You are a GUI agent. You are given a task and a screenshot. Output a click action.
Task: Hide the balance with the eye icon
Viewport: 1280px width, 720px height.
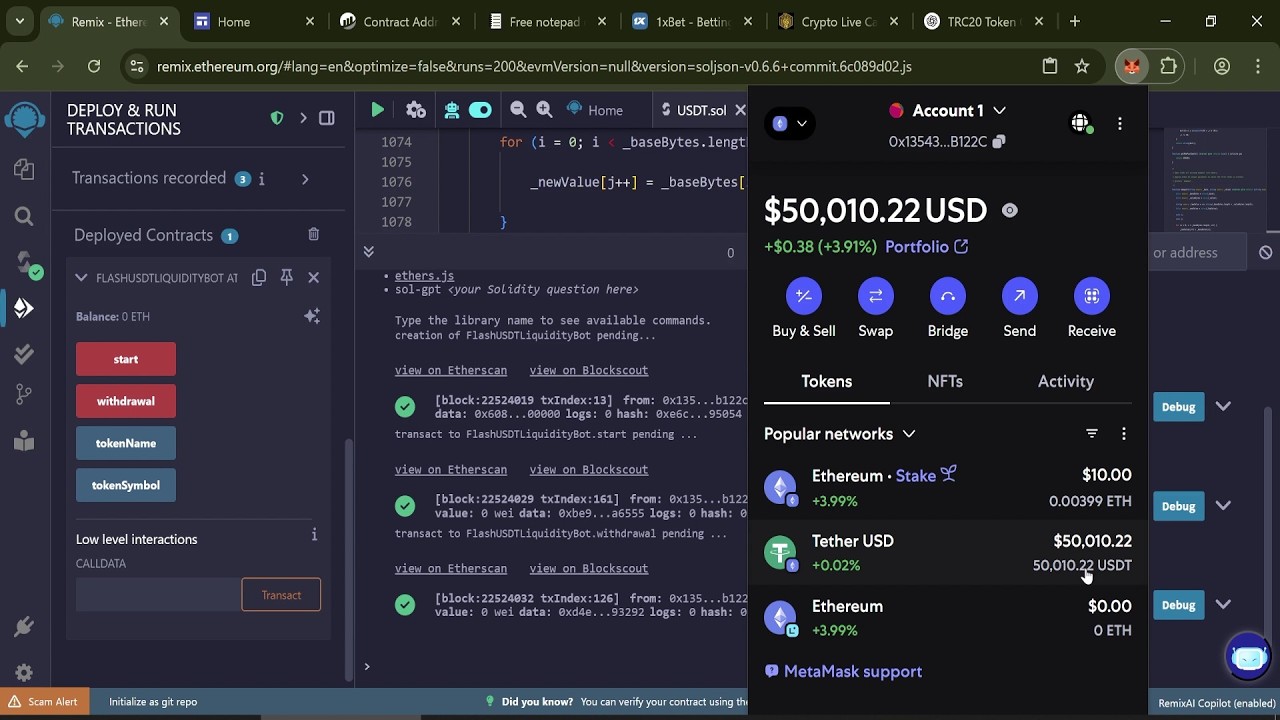tap(1009, 210)
